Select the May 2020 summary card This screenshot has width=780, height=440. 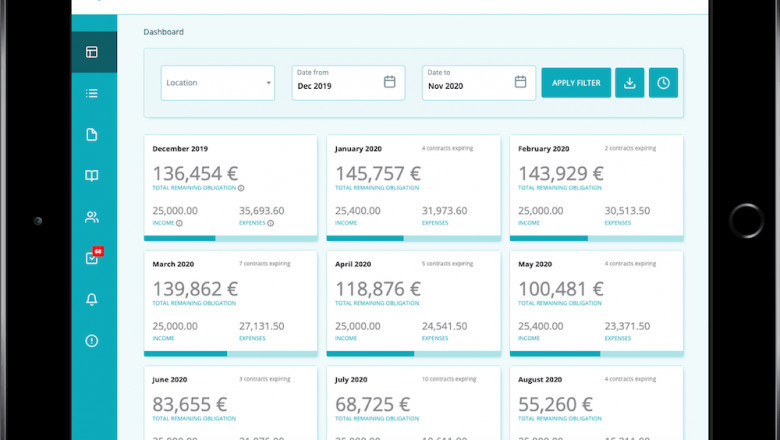tap(596, 303)
